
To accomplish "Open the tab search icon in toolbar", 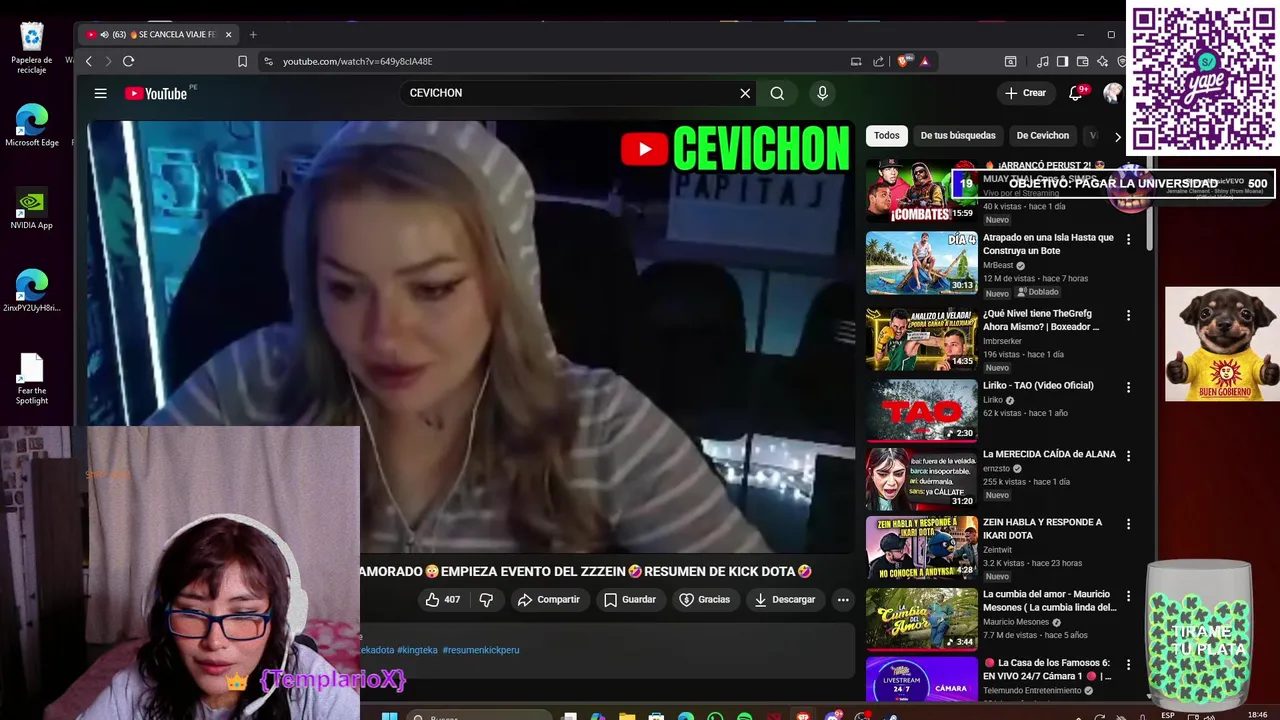I will pyautogui.click(x=1011, y=61).
